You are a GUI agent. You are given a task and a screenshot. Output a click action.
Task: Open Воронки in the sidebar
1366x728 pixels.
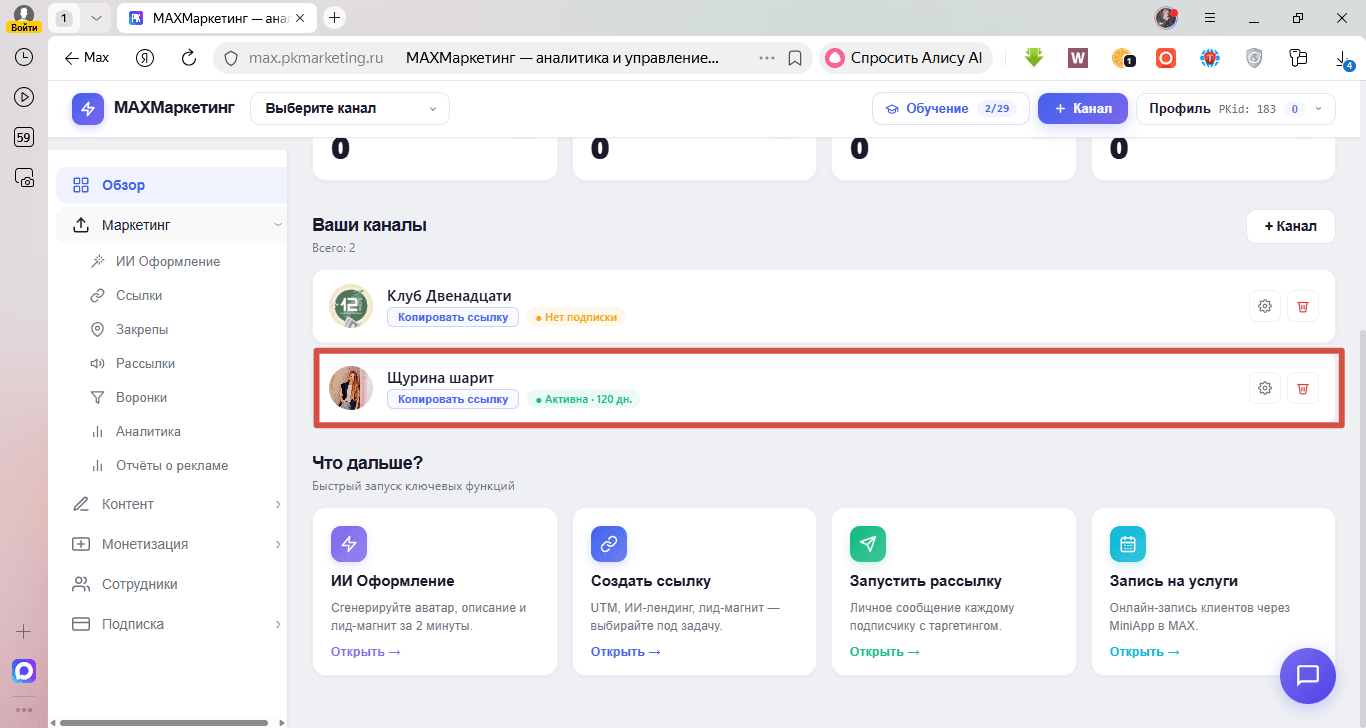pos(141,397)
